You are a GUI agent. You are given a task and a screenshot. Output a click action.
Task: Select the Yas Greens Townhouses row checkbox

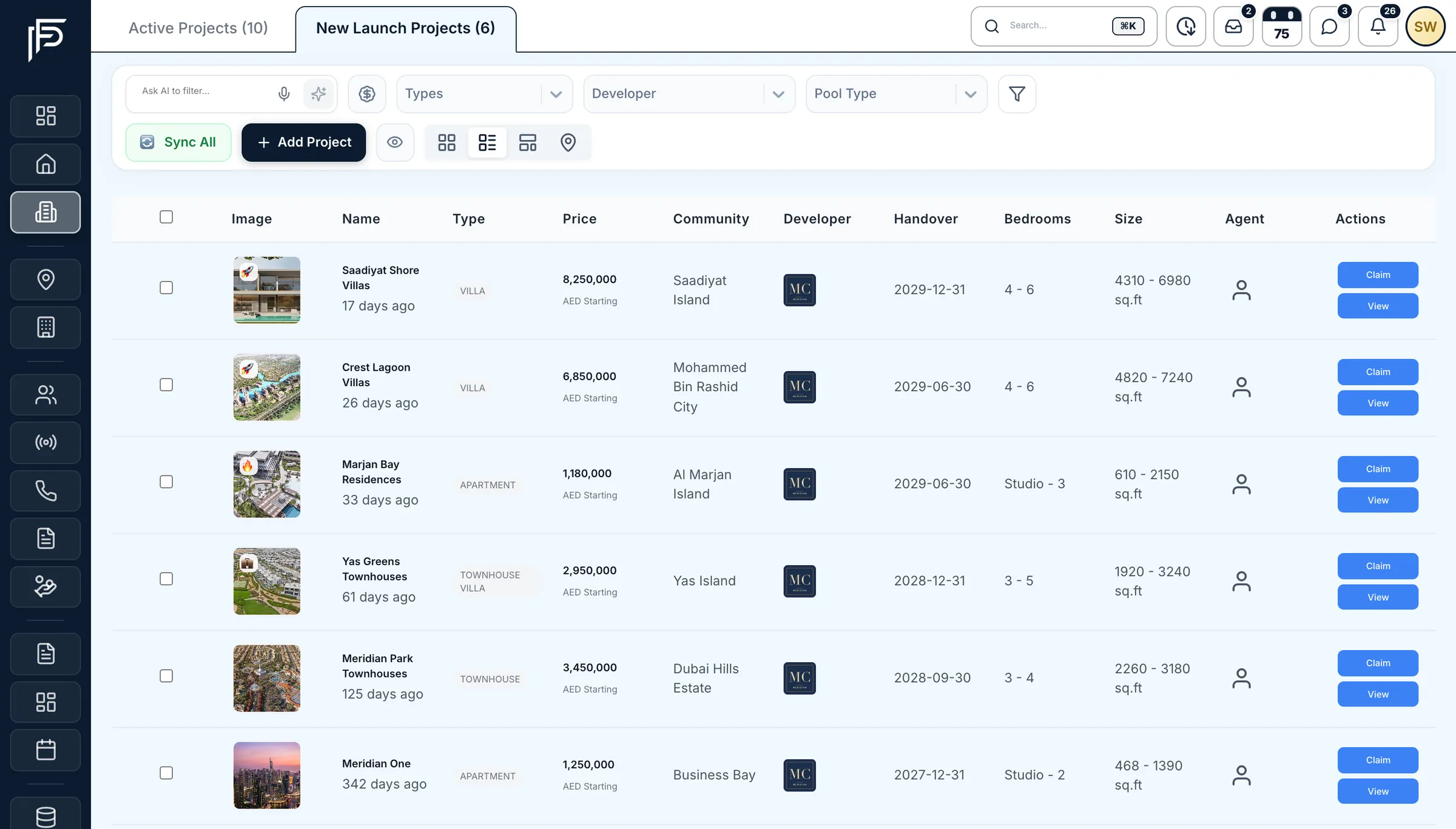[166, 579]
